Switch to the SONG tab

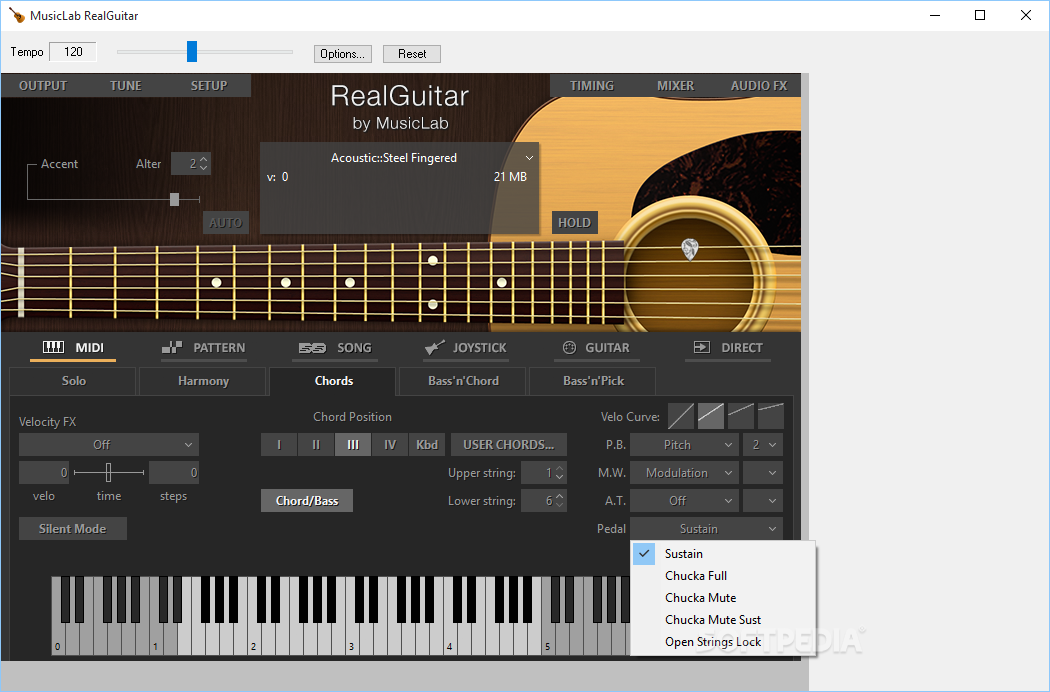tap(335, 348)
